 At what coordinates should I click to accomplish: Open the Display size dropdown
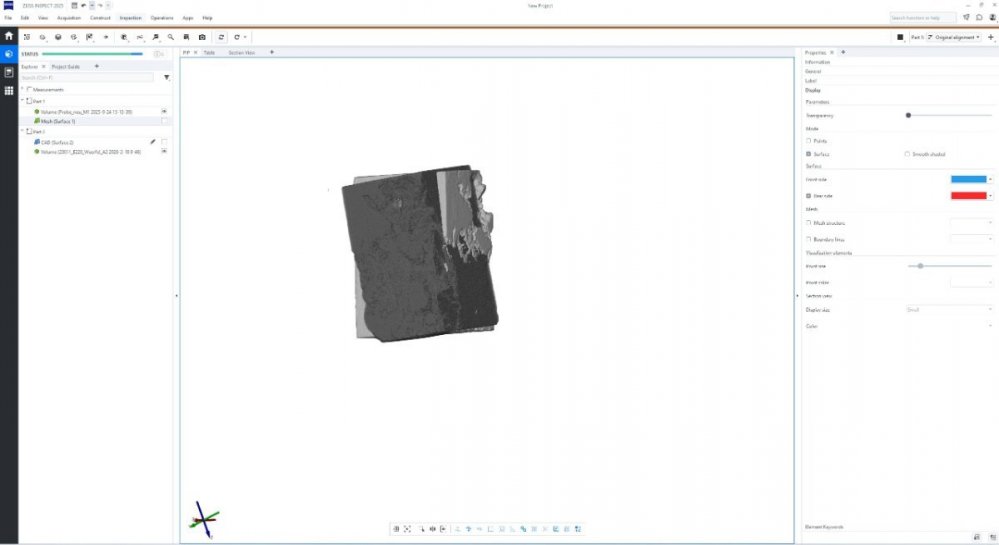tap(948, 310)
